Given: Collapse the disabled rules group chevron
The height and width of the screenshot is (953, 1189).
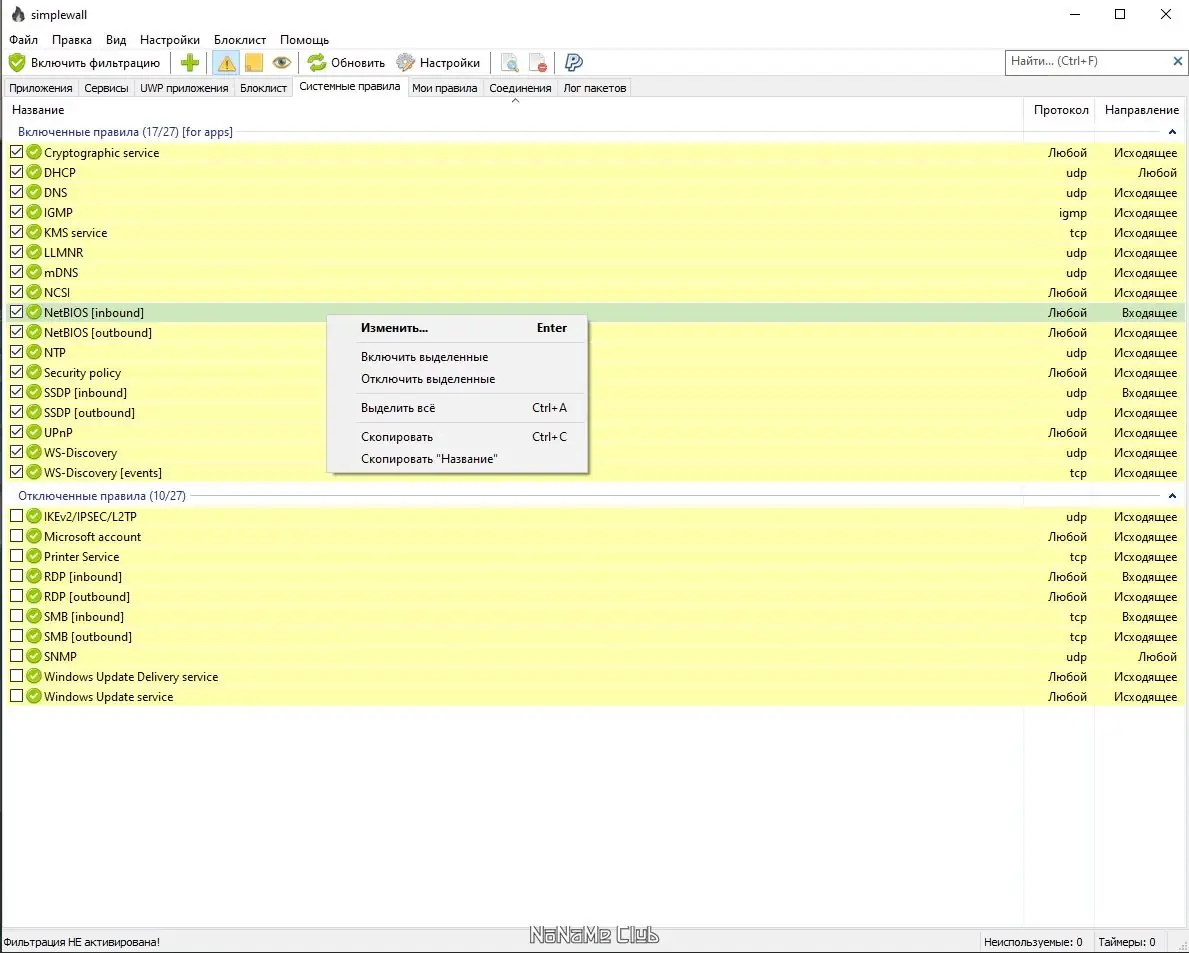Looking at the screenshot, I should pos(1172,496).
